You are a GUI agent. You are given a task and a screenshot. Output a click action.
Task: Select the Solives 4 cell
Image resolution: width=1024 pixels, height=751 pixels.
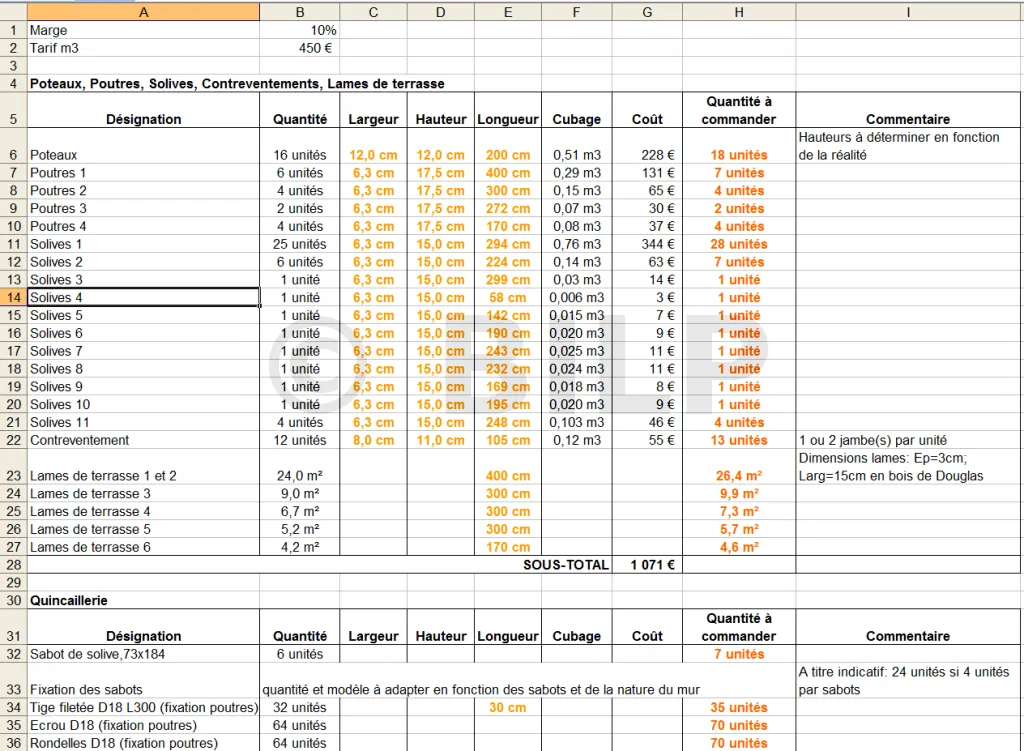(x=143, y=297)
